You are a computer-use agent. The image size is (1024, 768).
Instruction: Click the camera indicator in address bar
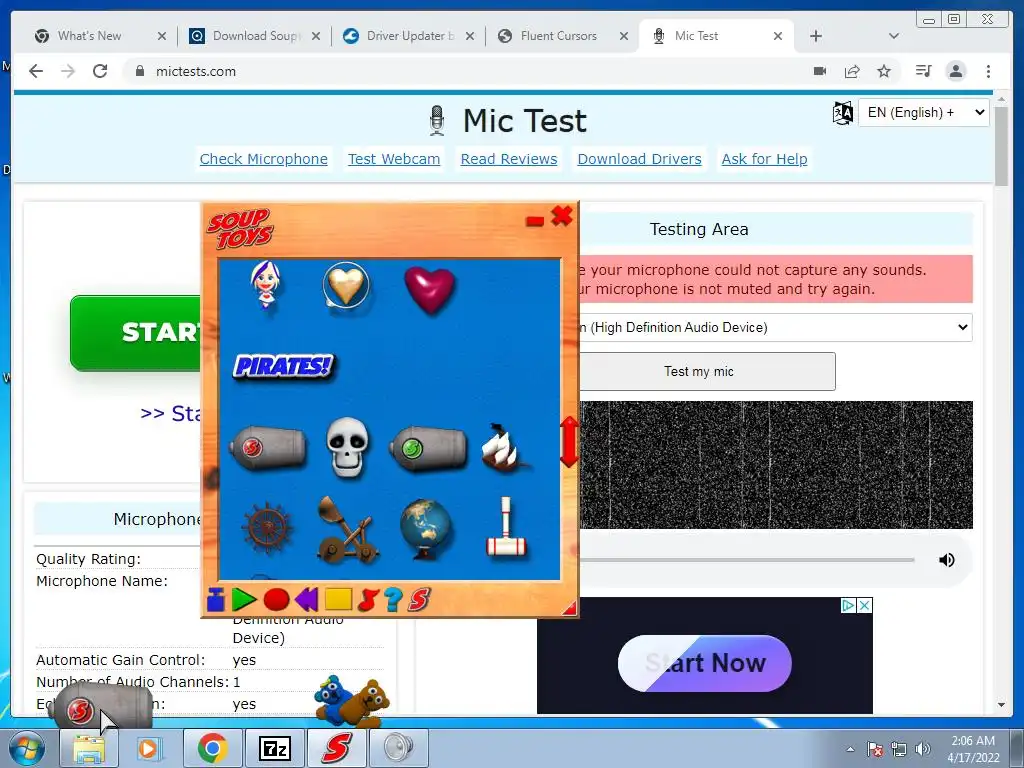click(820, 71)
